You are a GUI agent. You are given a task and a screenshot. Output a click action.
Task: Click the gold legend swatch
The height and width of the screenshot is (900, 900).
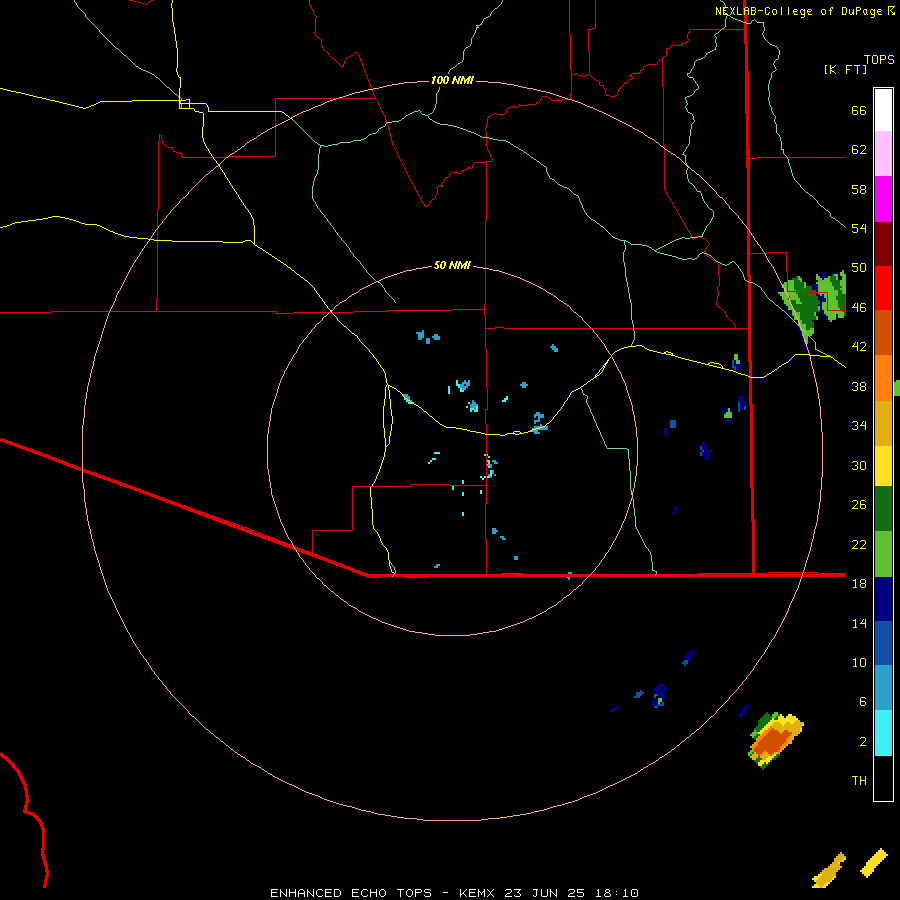click(883, 423)
